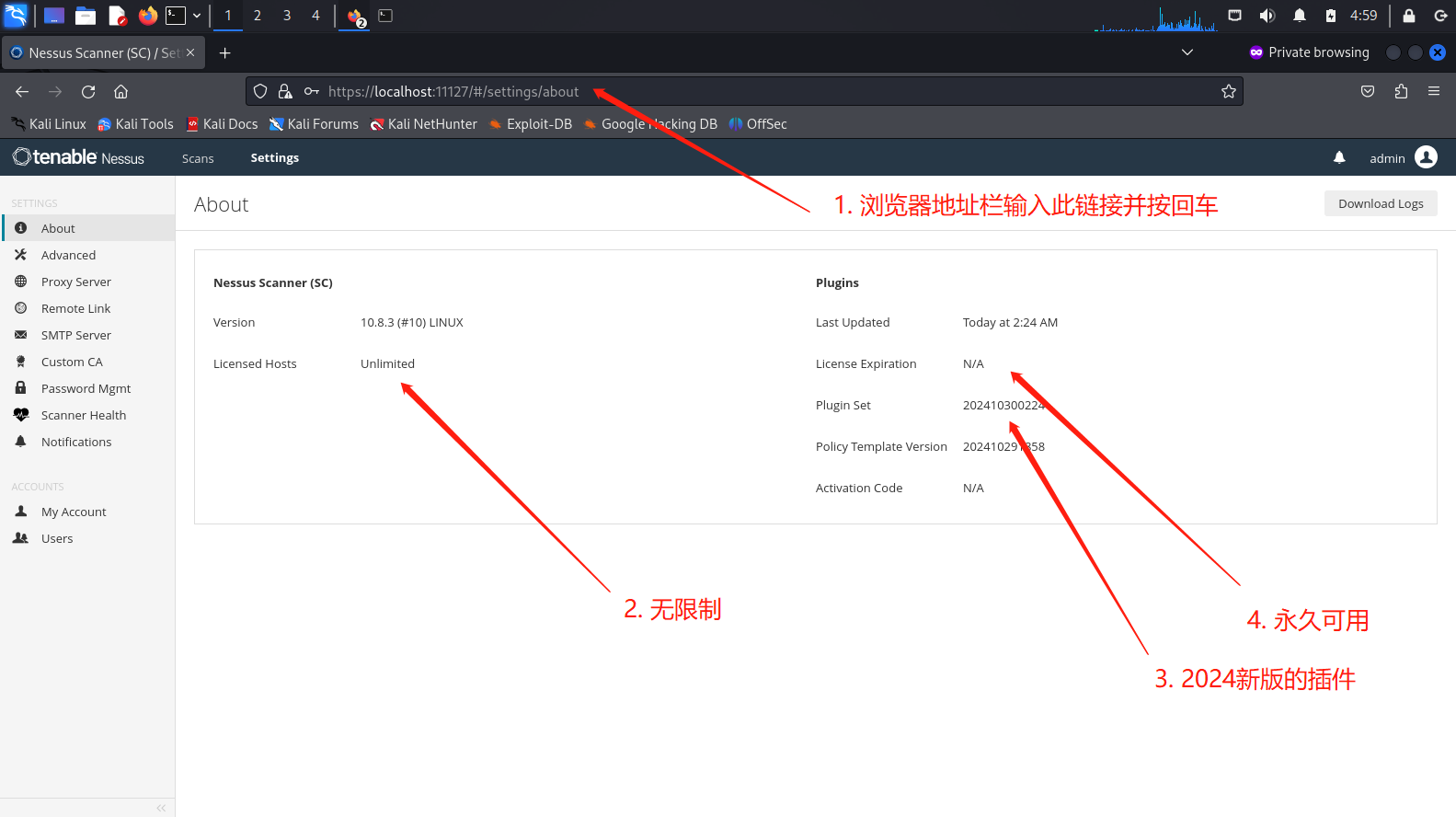Image resolution: width=1456 pixels, height=817 pixels.
Task: Launch Firefox from the top panel
Action: click(x=147, y=16)
